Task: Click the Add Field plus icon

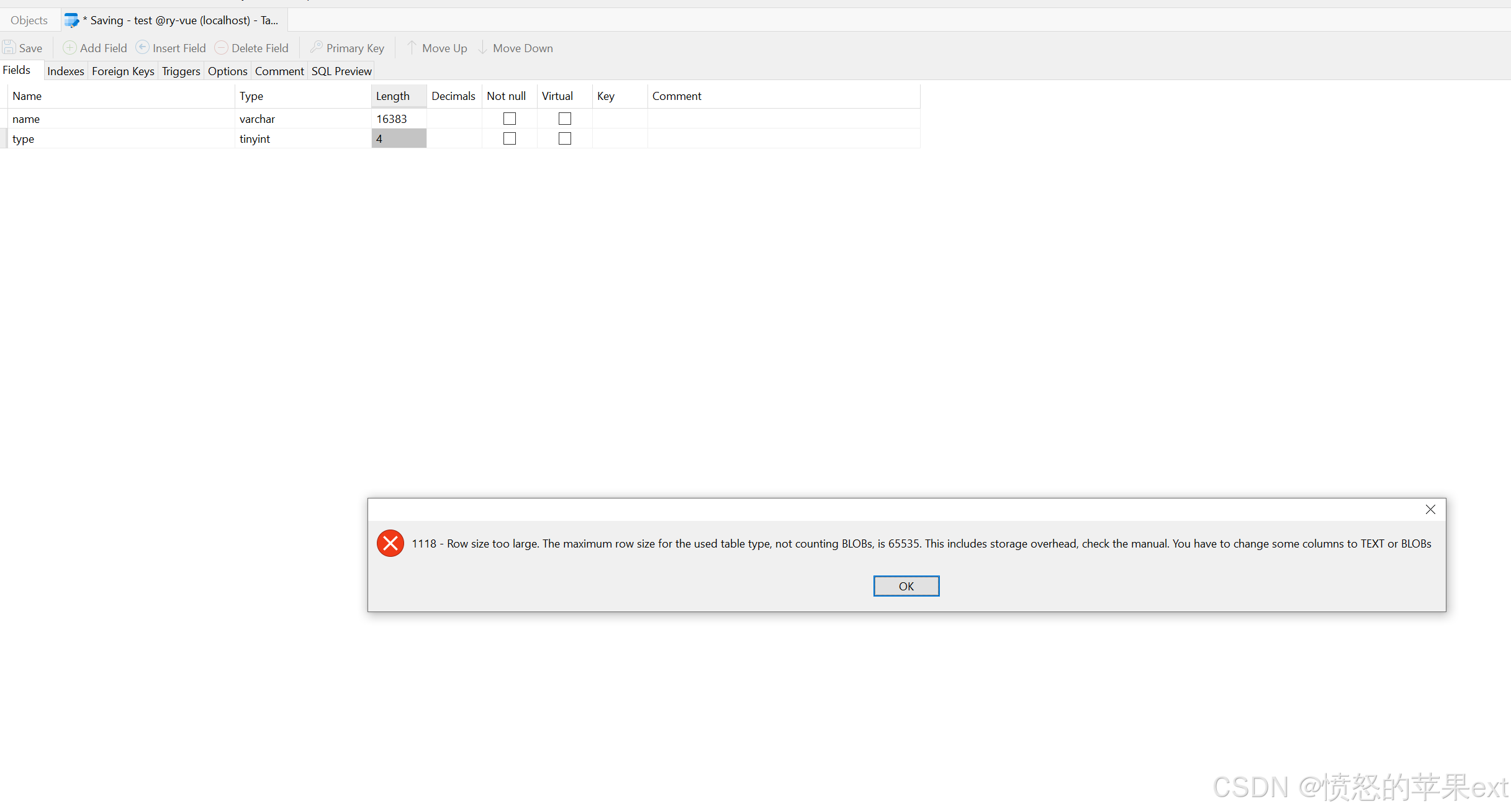Action: click(x=70, y=48)
